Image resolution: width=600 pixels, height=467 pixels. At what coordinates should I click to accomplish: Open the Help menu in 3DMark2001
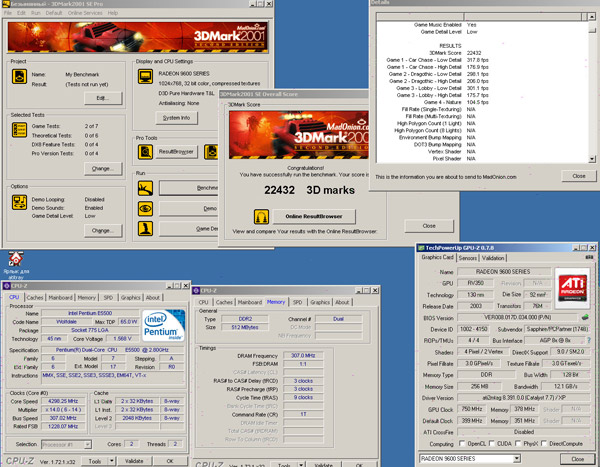[x=112, y=13]
